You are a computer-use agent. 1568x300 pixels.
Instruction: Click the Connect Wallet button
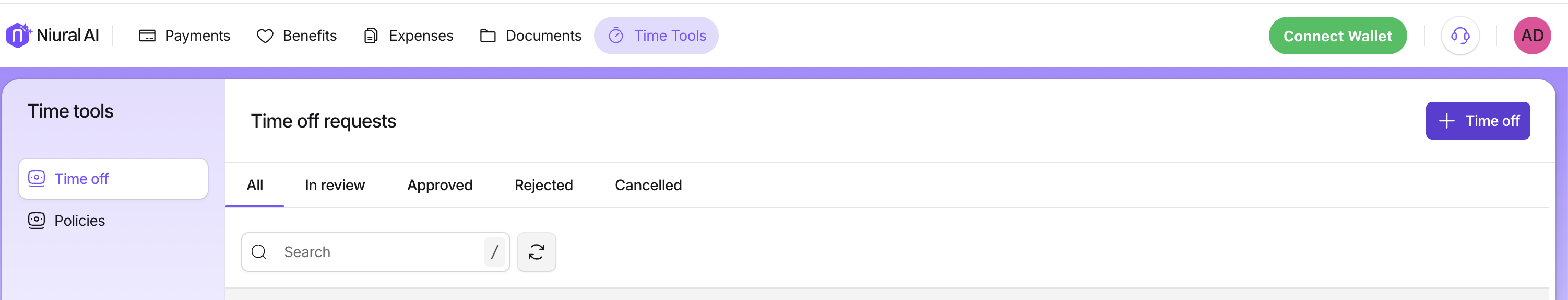click(1337, 36)
